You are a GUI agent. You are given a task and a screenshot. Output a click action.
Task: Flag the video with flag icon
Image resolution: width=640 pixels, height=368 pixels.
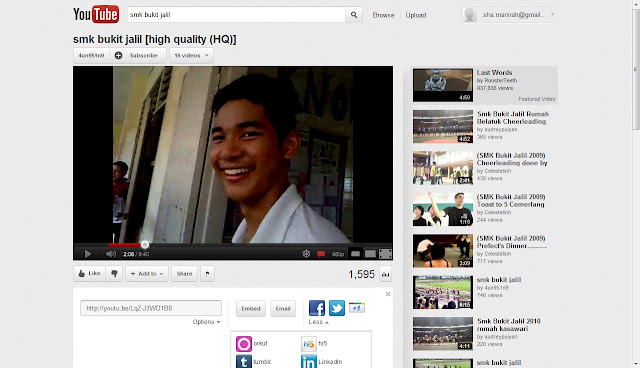pos(207,274)
